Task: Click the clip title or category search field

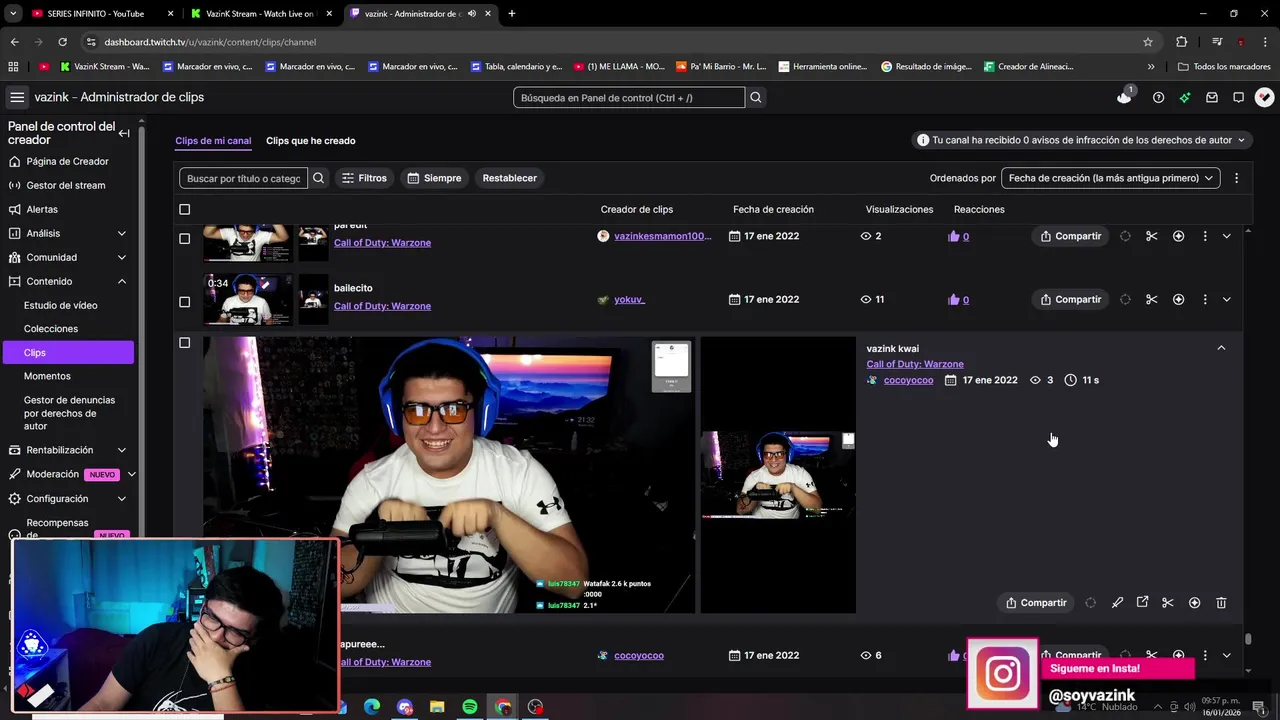Action: pos(244,178)
